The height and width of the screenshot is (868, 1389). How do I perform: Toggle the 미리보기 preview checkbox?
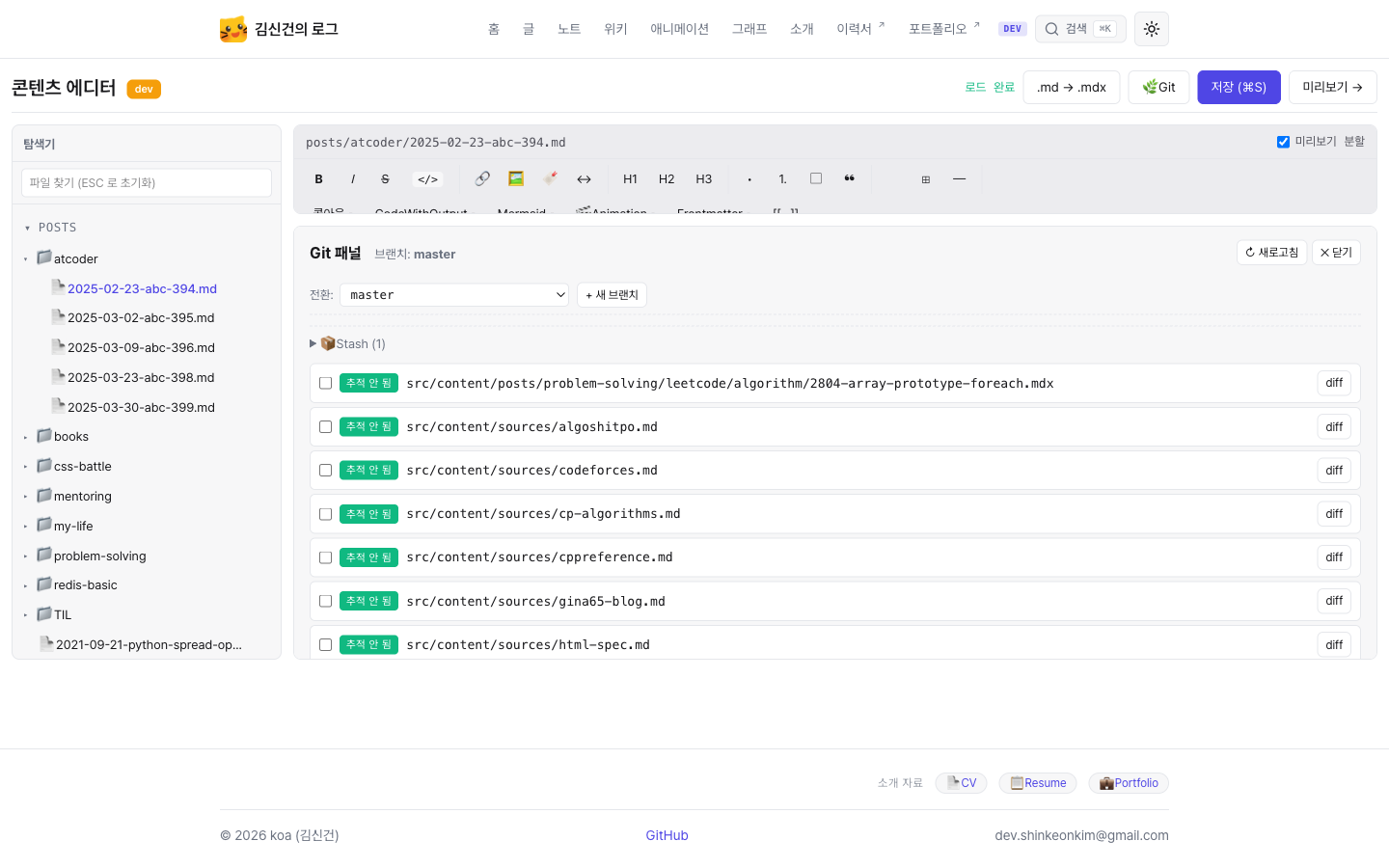(x=1283, y=142)
